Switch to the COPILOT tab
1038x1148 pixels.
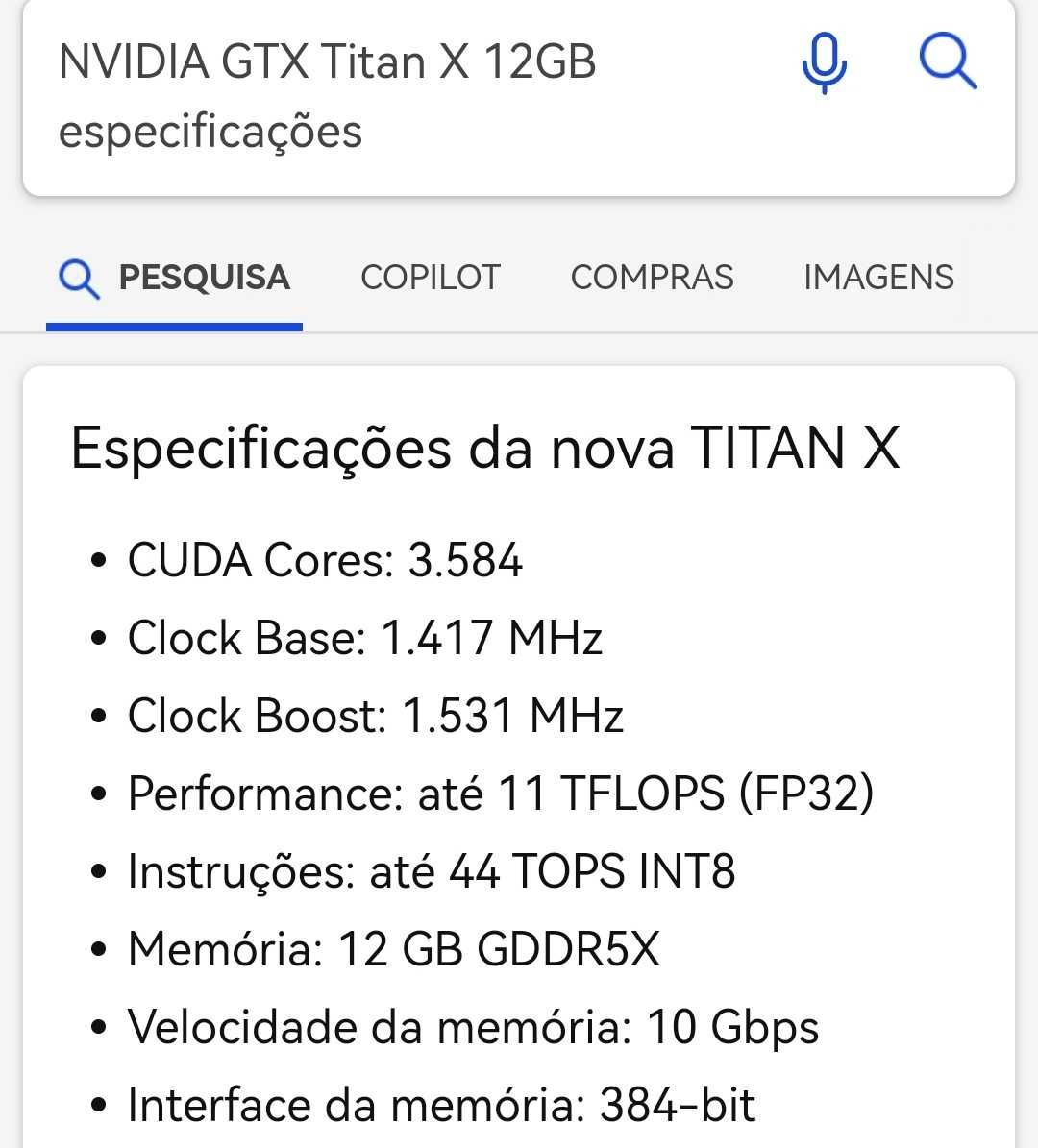coord(430,278)
